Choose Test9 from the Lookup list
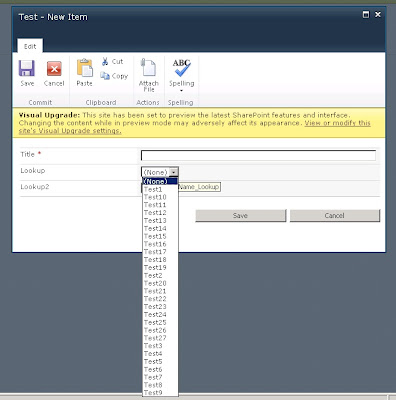 pos(160,393)
